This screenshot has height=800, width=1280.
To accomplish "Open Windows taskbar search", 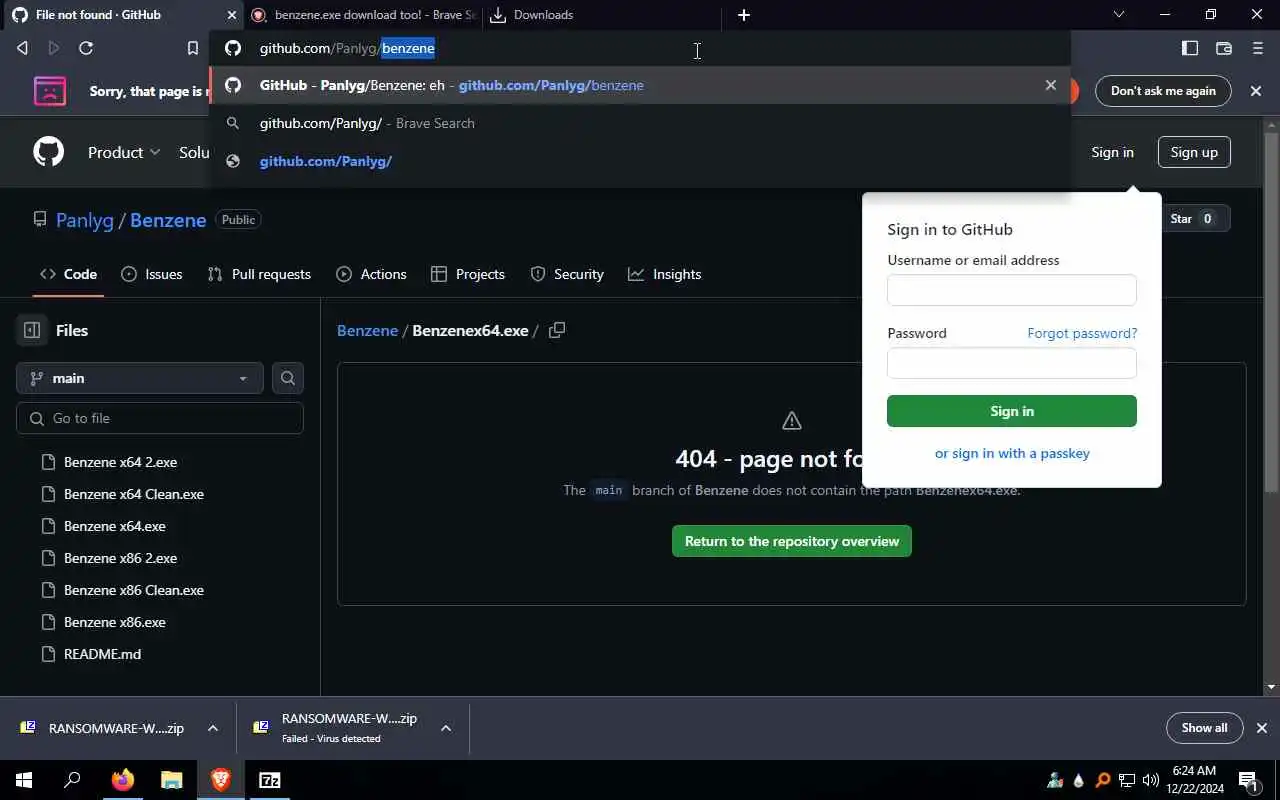I will click(72, 780).
